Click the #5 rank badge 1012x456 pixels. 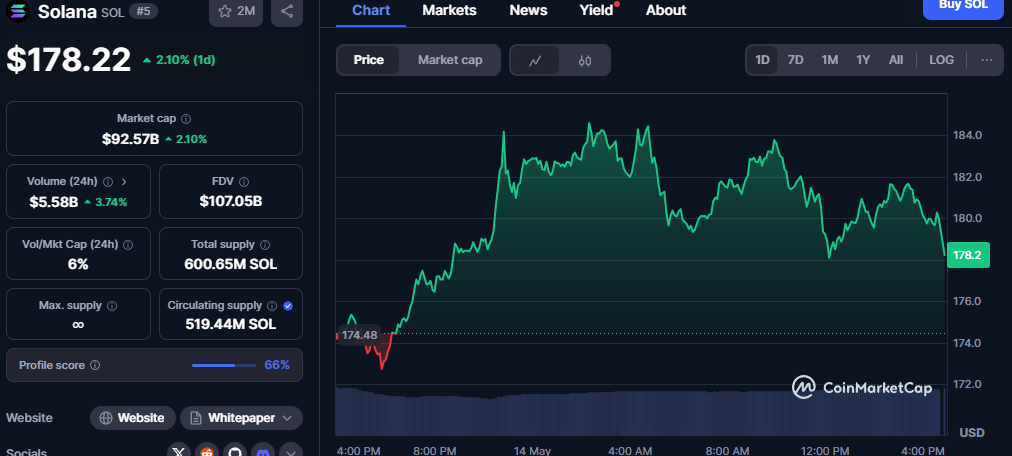(x=143, y=11)
